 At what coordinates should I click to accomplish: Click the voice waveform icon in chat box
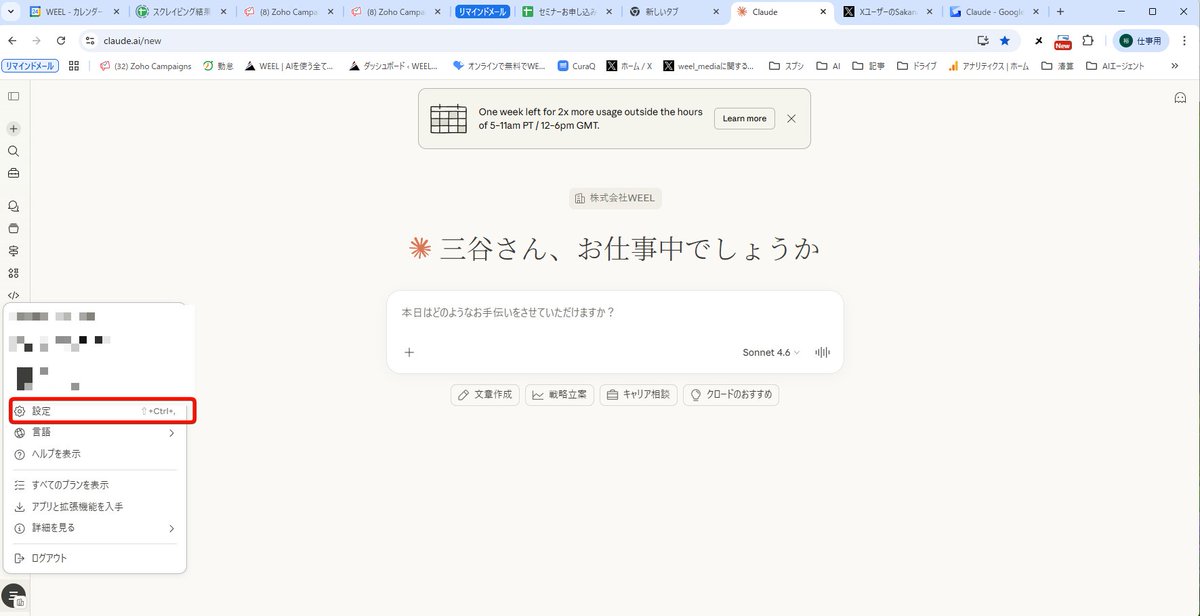pos(823,352)
